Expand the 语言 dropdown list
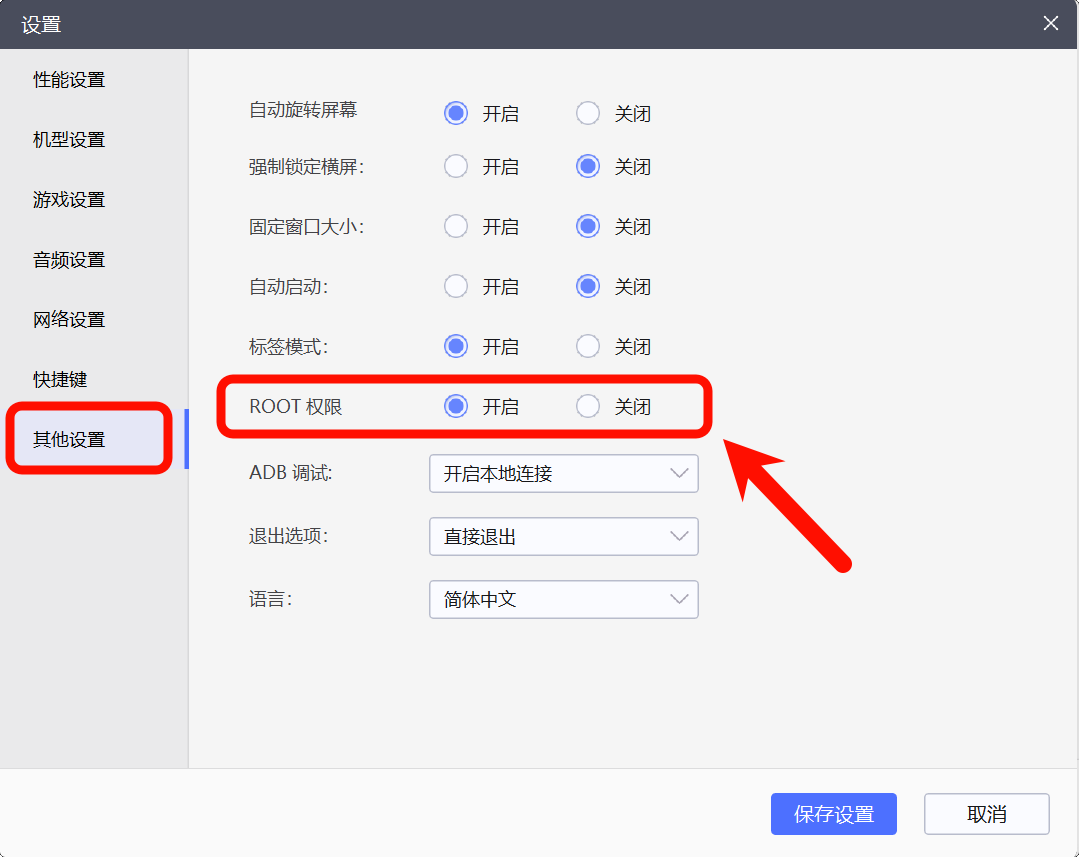Viewport: 1079px width, 857px height. click(x=563, y=600)
